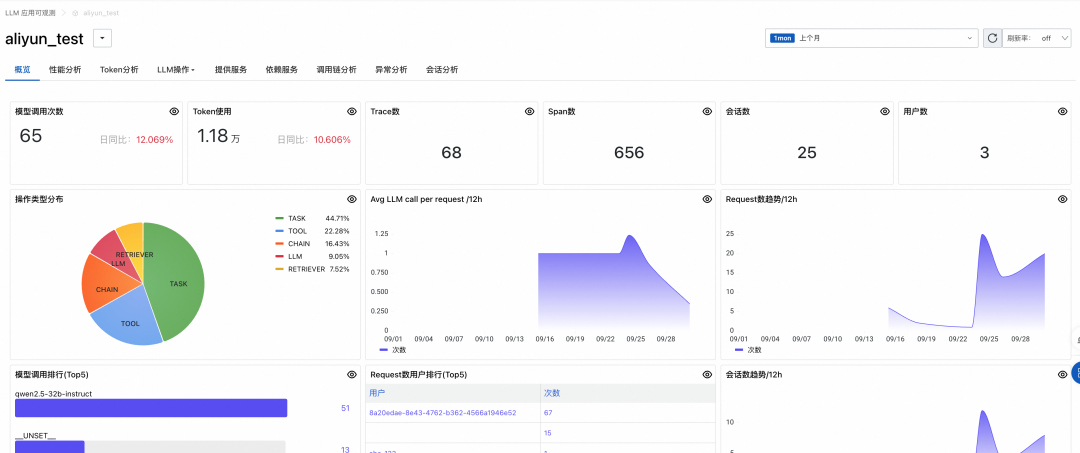Viewport: 1080px width, 453px height.
Task: Click the __UNSET__ model count 13
Action: (x=346, y=450)
